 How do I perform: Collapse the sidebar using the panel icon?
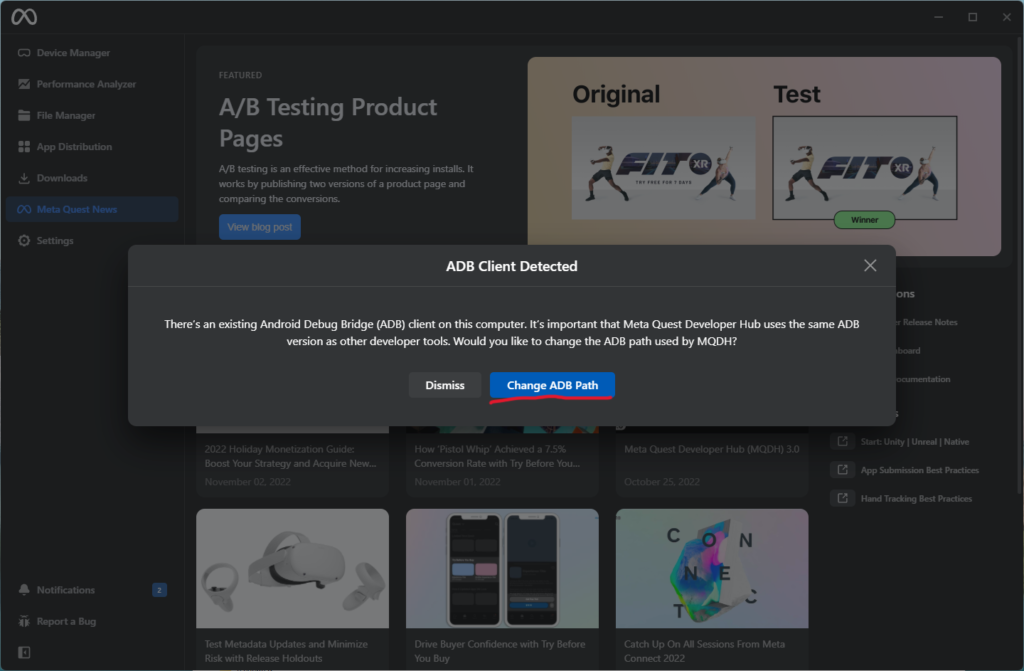click(24, 652)
